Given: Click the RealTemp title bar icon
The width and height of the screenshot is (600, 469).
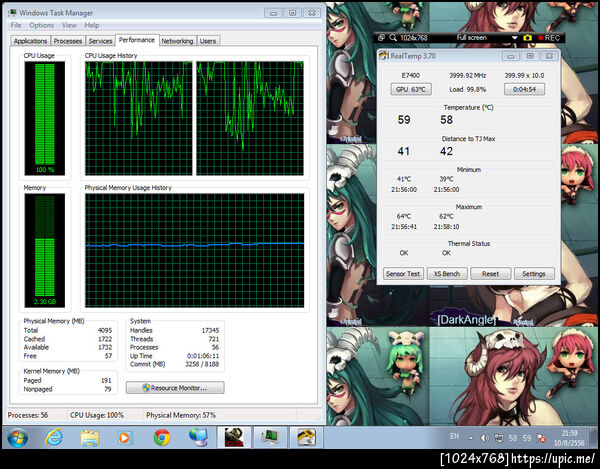Looking at the screenshot, I should pos(383,55).
